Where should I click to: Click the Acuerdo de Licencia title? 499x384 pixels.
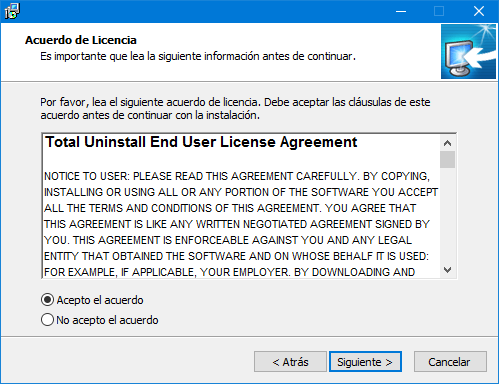[x=81, y=40]
